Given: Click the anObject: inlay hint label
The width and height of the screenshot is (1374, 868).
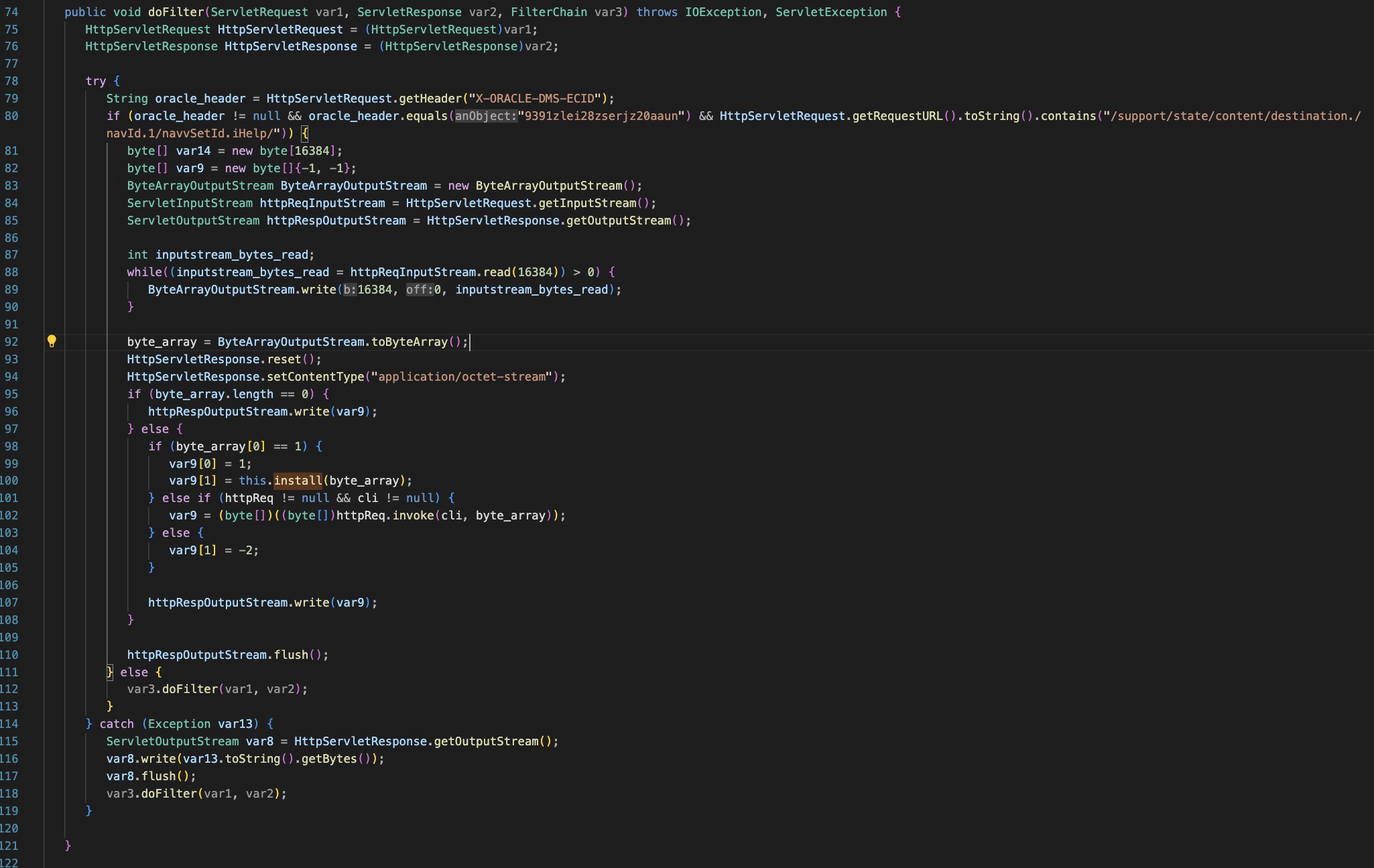Looking at the screenshot, I should (486, 116).
